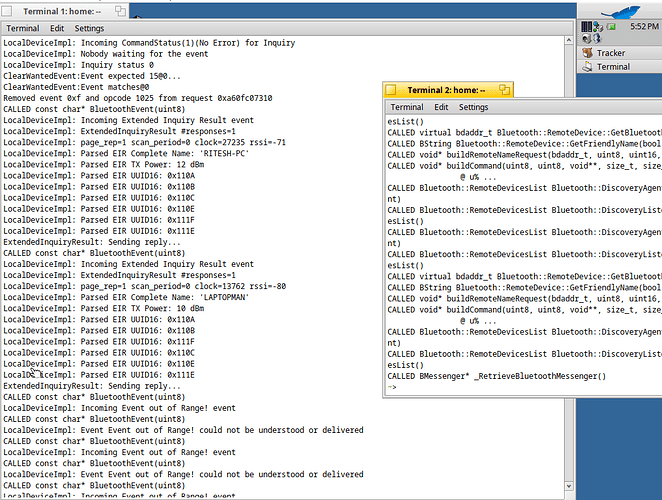This screenshot has width=662, height=500.
Task: Click Terminal 1 zoom button on tab
Action: click(120, 11)
